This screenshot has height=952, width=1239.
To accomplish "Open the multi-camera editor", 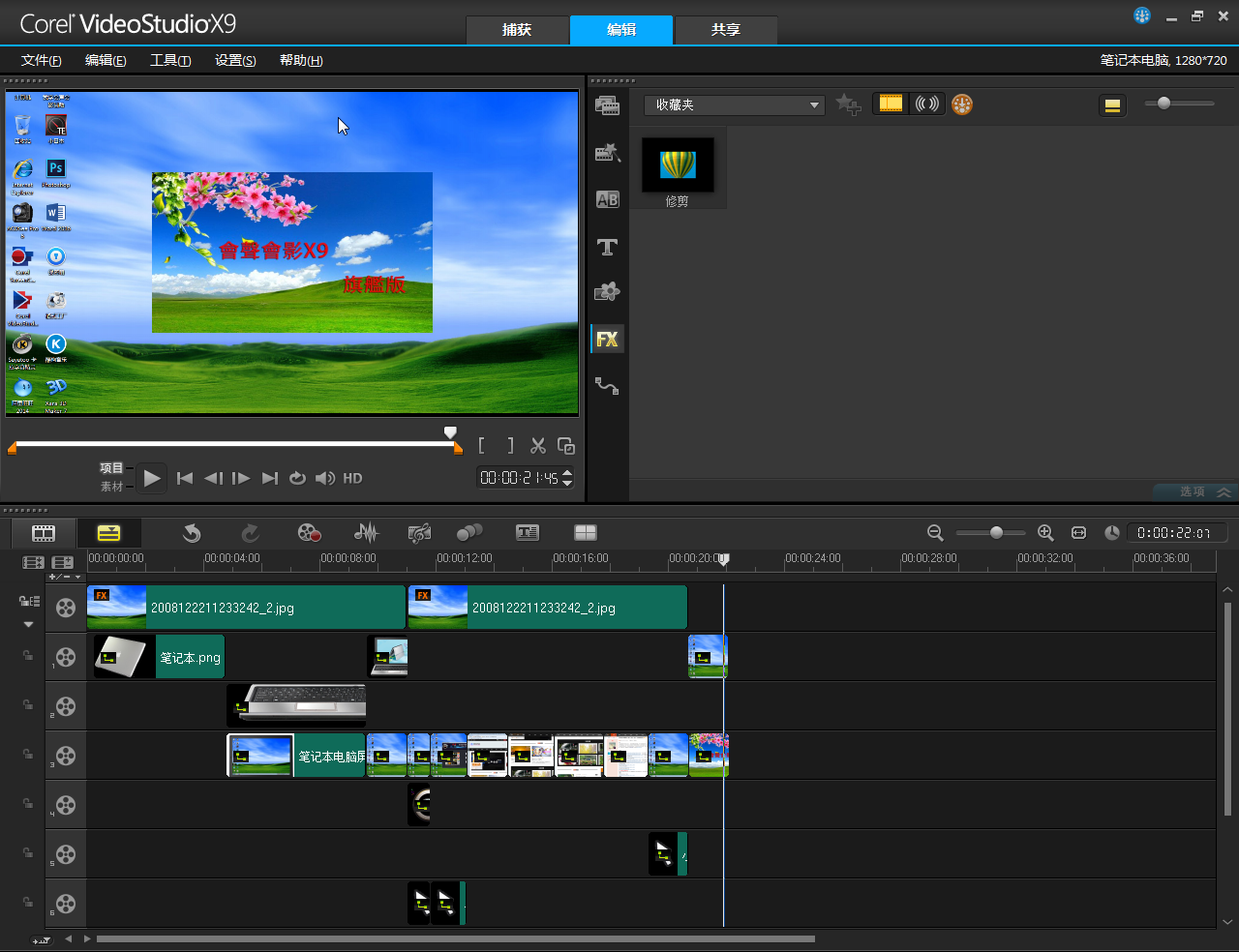I will (586, 533).
